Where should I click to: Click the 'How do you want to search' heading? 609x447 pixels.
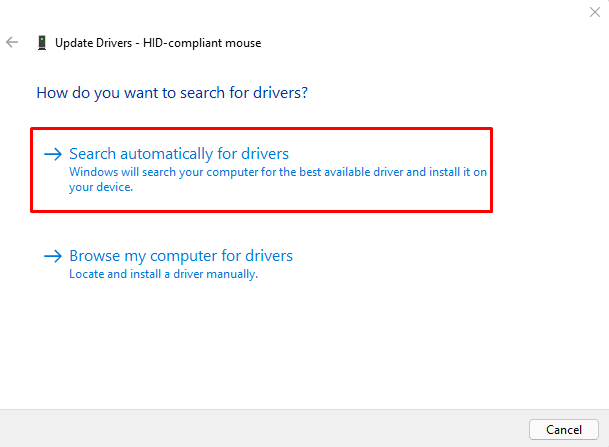pyautogui.click(x=171, y=92)
